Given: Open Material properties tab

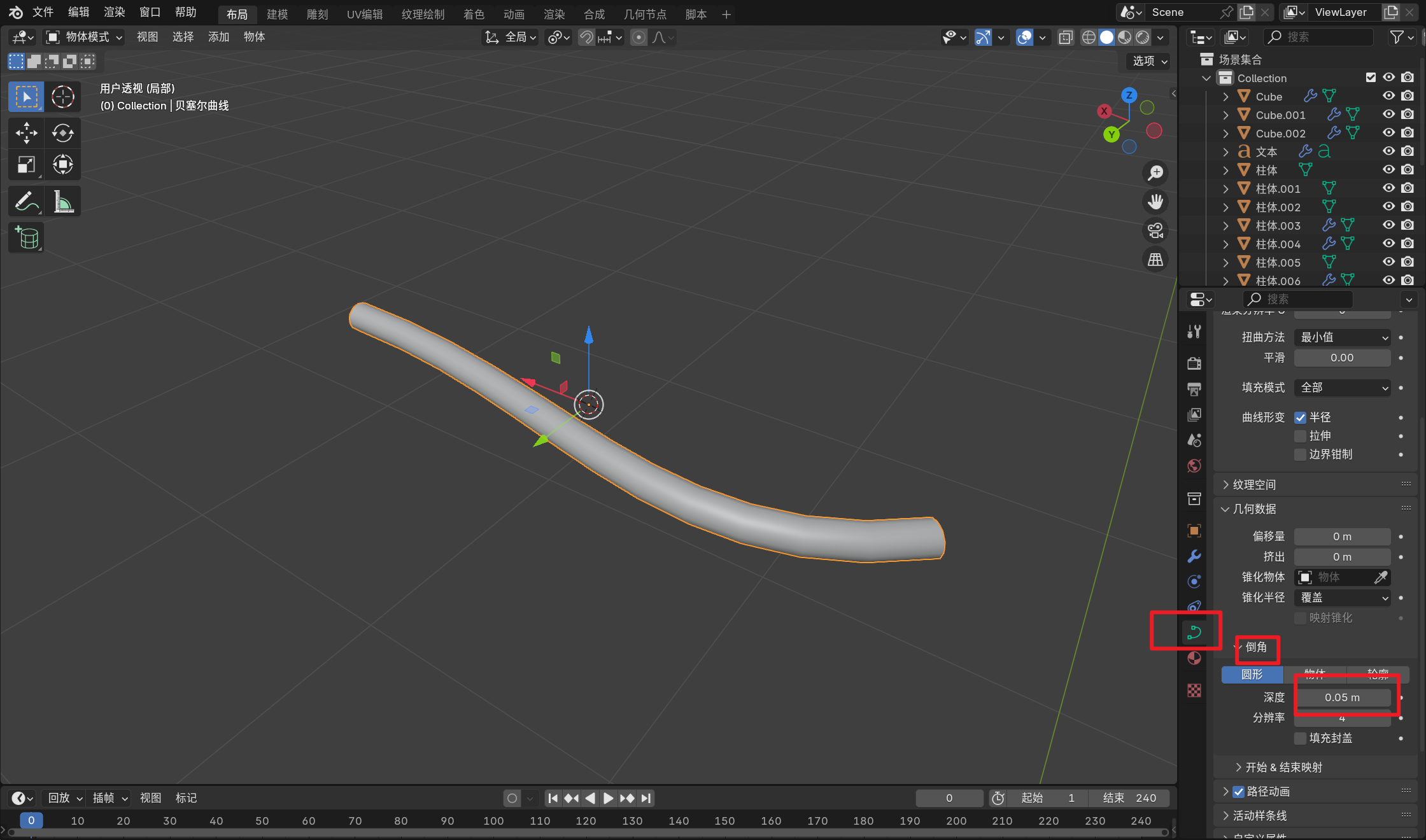Looking at the screenshot, I should click(x=1194, y=659).
